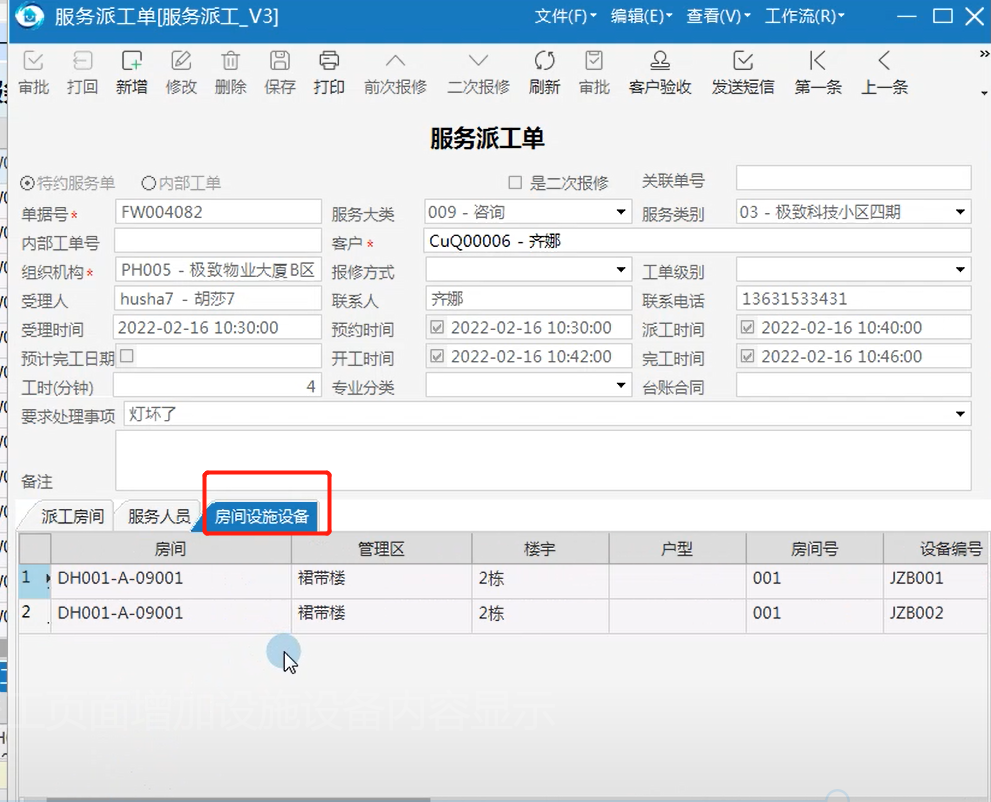Open 工单级别 dropdown arrow
The height and width of the screenshot is (802, 991).
[960, 270]
